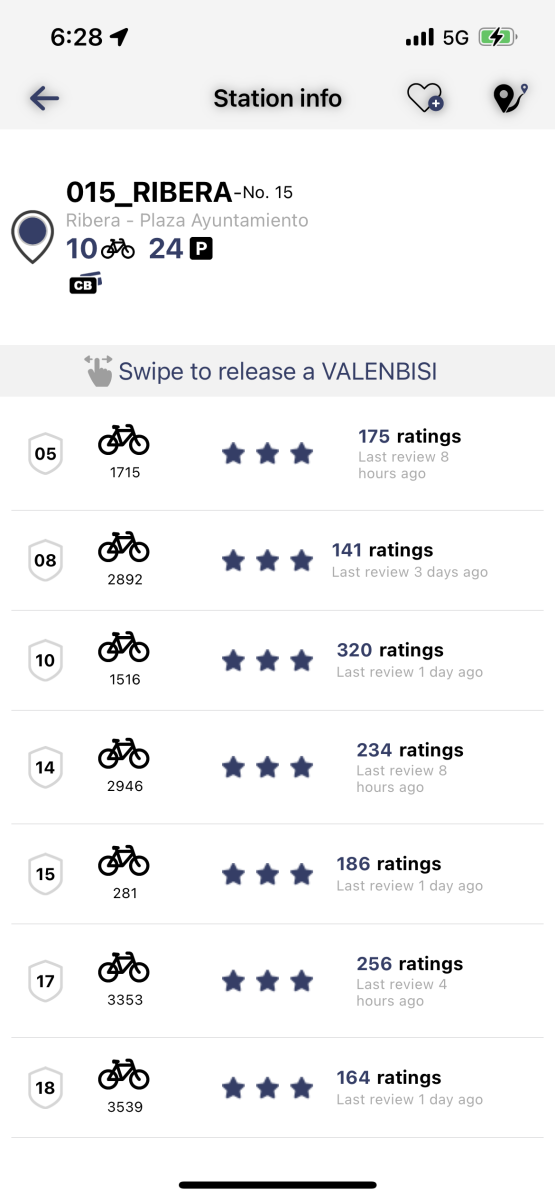The width and height of the screenshot is (555, 1200).
Task: Tap the back arrow icon
Action: pos(45,97)
